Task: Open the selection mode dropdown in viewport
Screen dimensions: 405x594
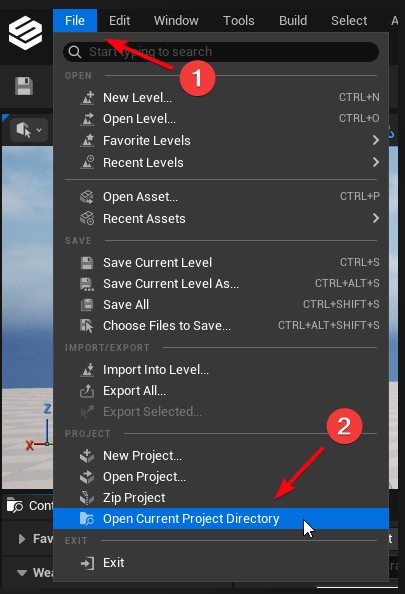Action: 29,130
